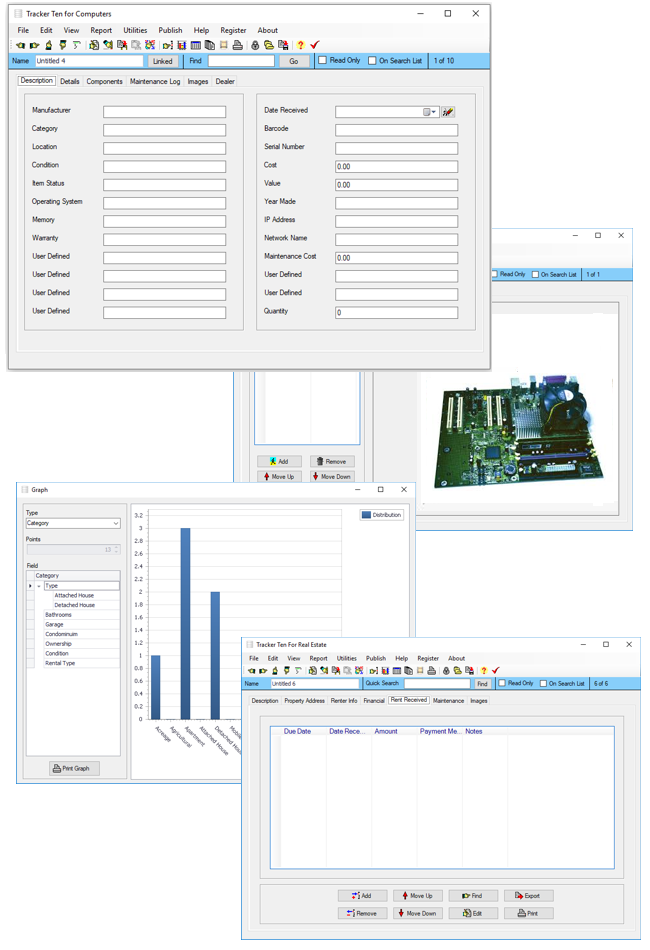
Task: Click red checkmark icon in Computers toolbar
Action: tap(314, 45)
